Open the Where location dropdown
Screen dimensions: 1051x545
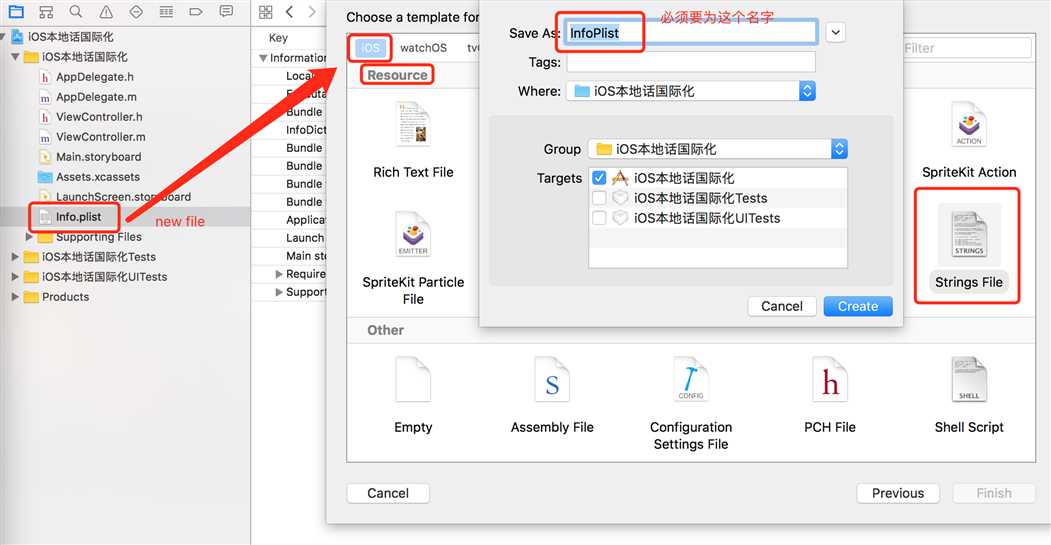click(x=691, y=91)
